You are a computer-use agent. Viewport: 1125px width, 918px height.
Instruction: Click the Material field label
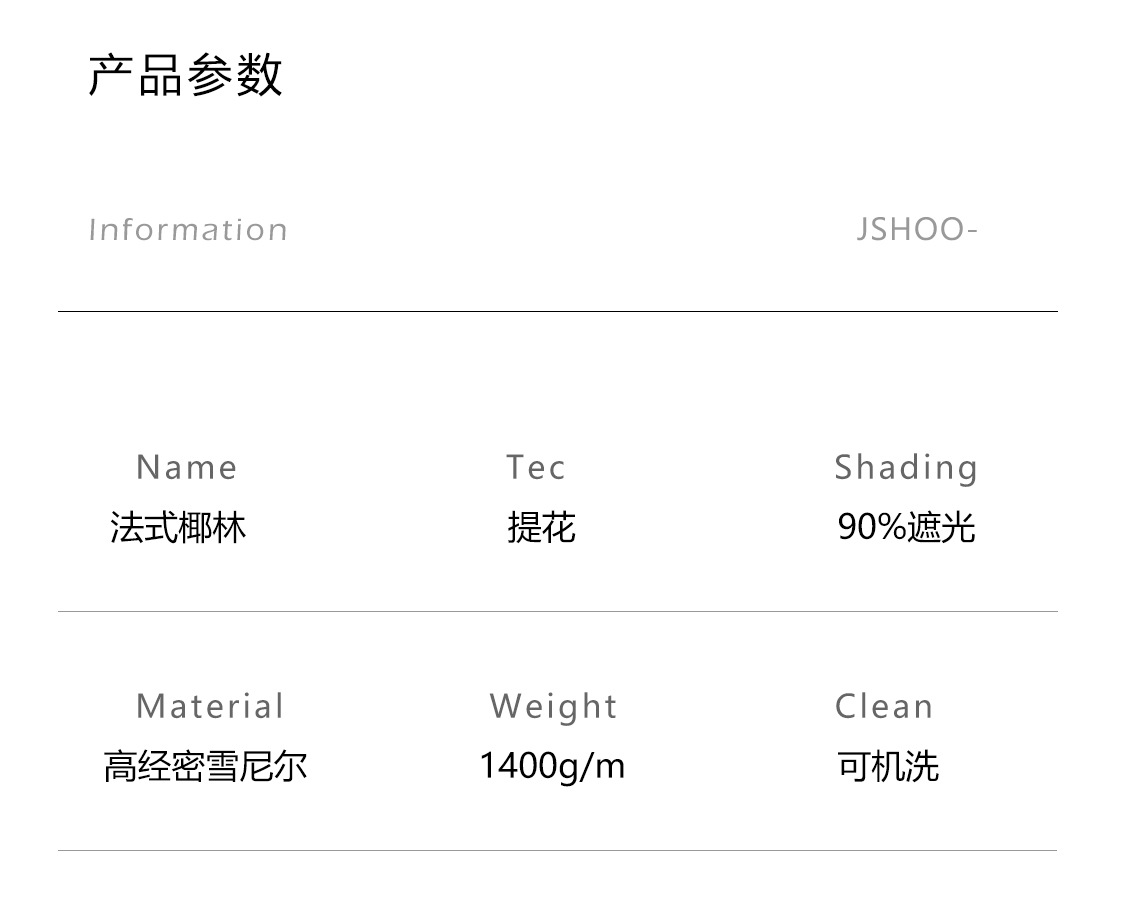click(x=210, y=706)
